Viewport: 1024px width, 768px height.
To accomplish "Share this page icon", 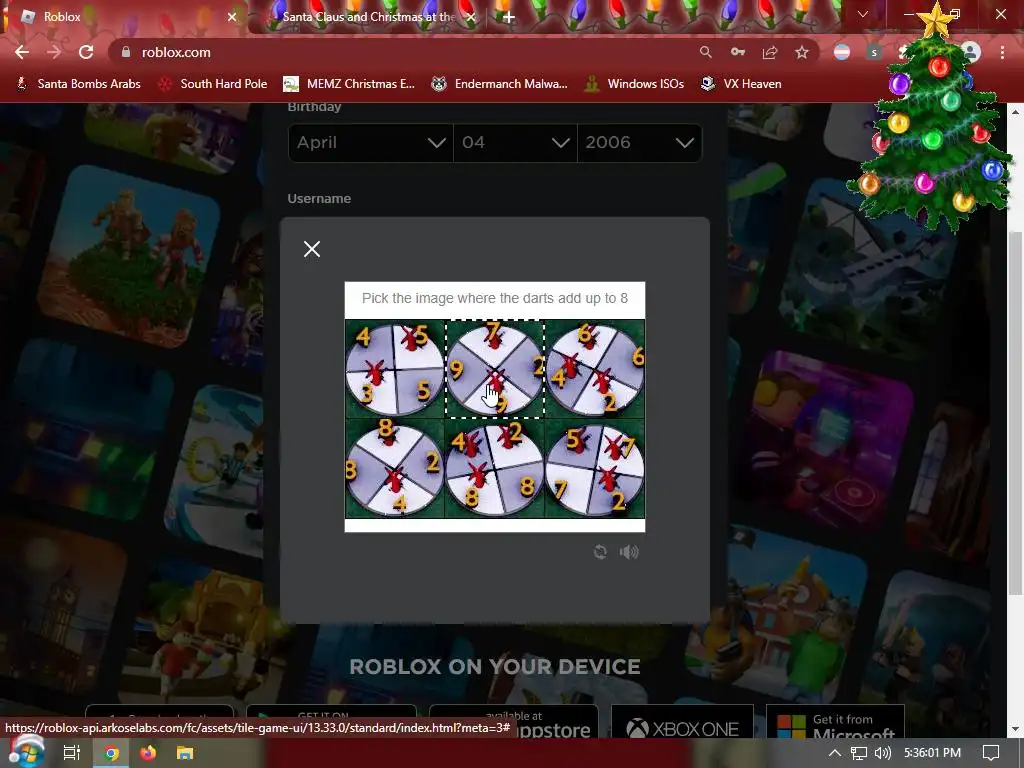I will click(x=770, y=52).
